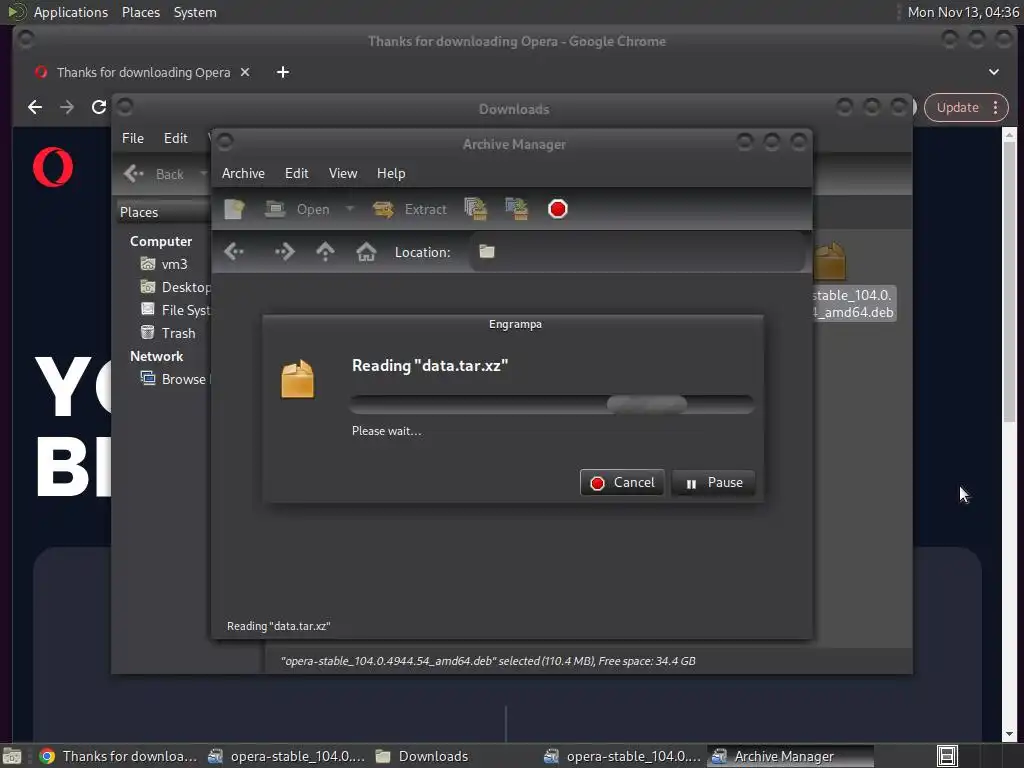The width and height of the screenshot is (1024, 768).
Task: Open the Places menu in top panel
Action: [140, 12]
